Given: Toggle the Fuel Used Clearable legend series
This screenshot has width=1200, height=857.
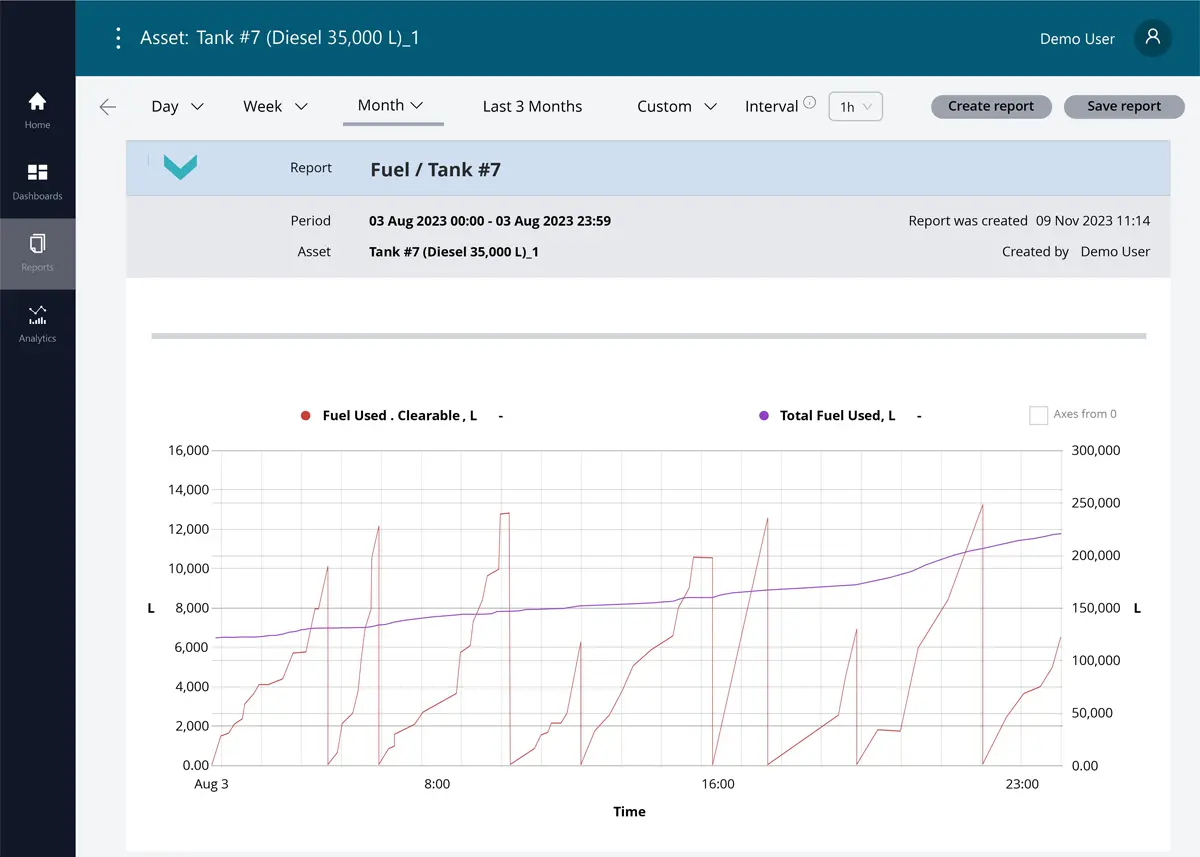Looking at the screenshot, I should 396,416.
